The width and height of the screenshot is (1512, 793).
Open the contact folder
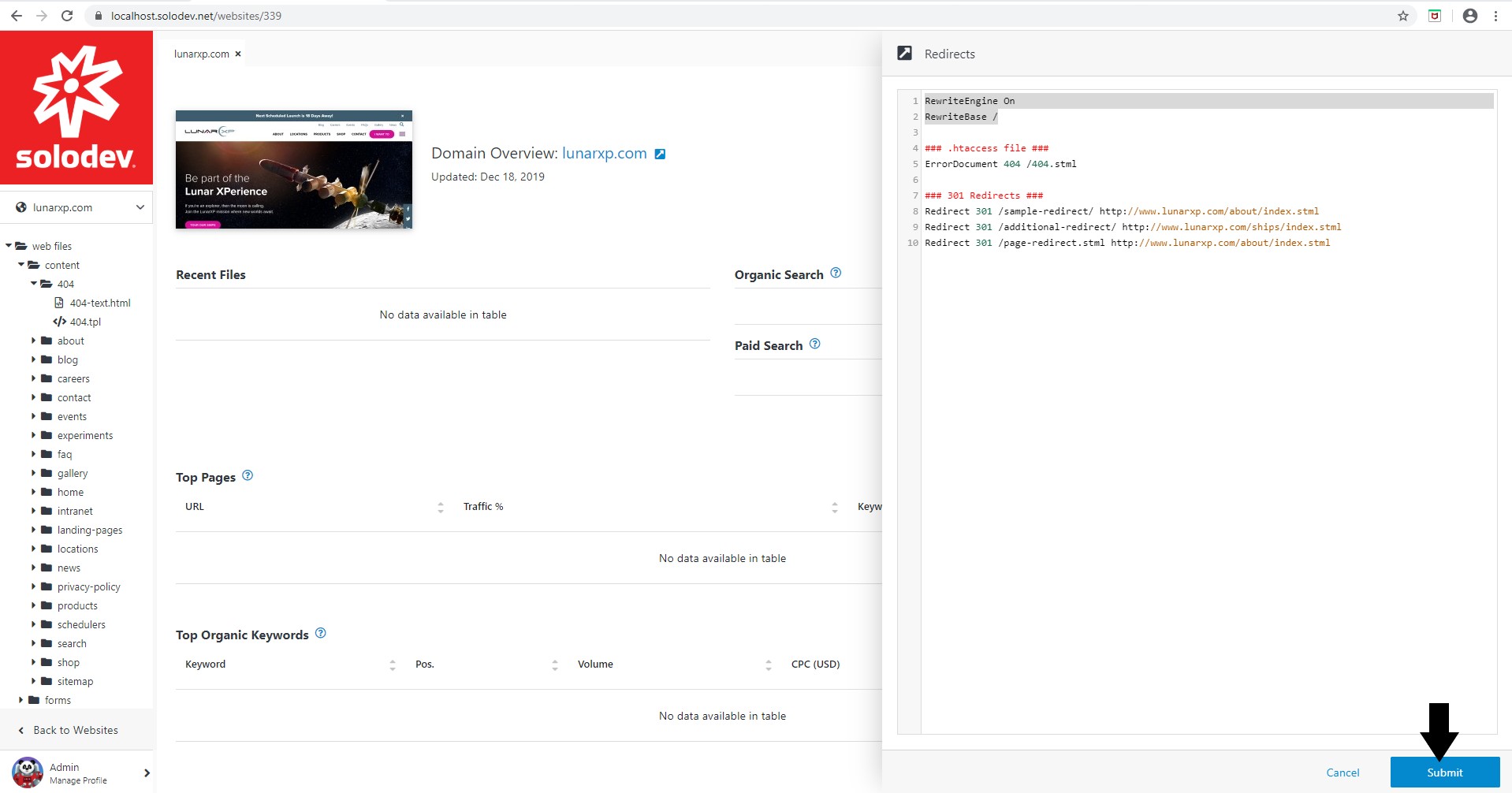[74, 397]
